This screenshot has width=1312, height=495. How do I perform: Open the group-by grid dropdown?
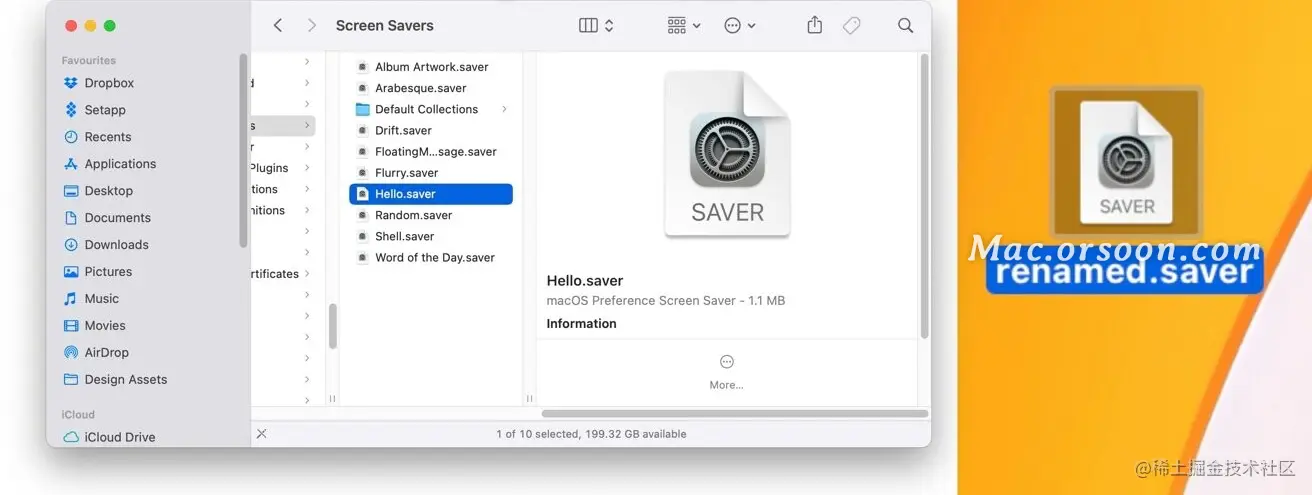click(x=684, y=25)
